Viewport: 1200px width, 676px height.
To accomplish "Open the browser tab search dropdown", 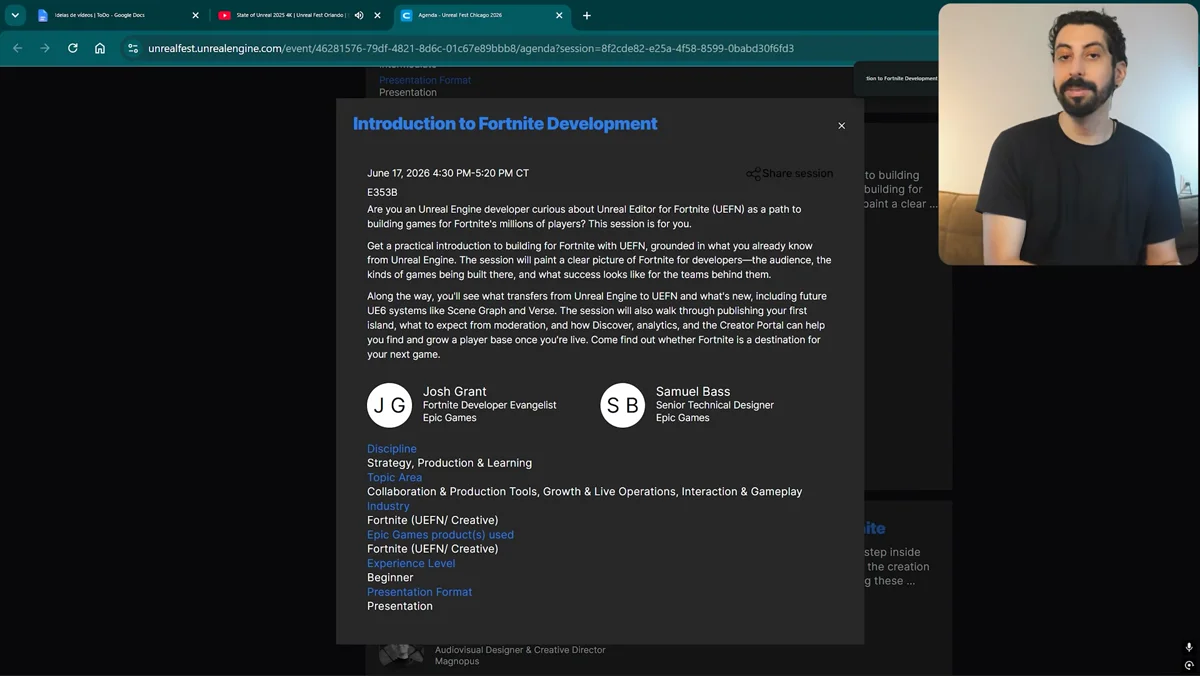I will [x=15, y=15].
